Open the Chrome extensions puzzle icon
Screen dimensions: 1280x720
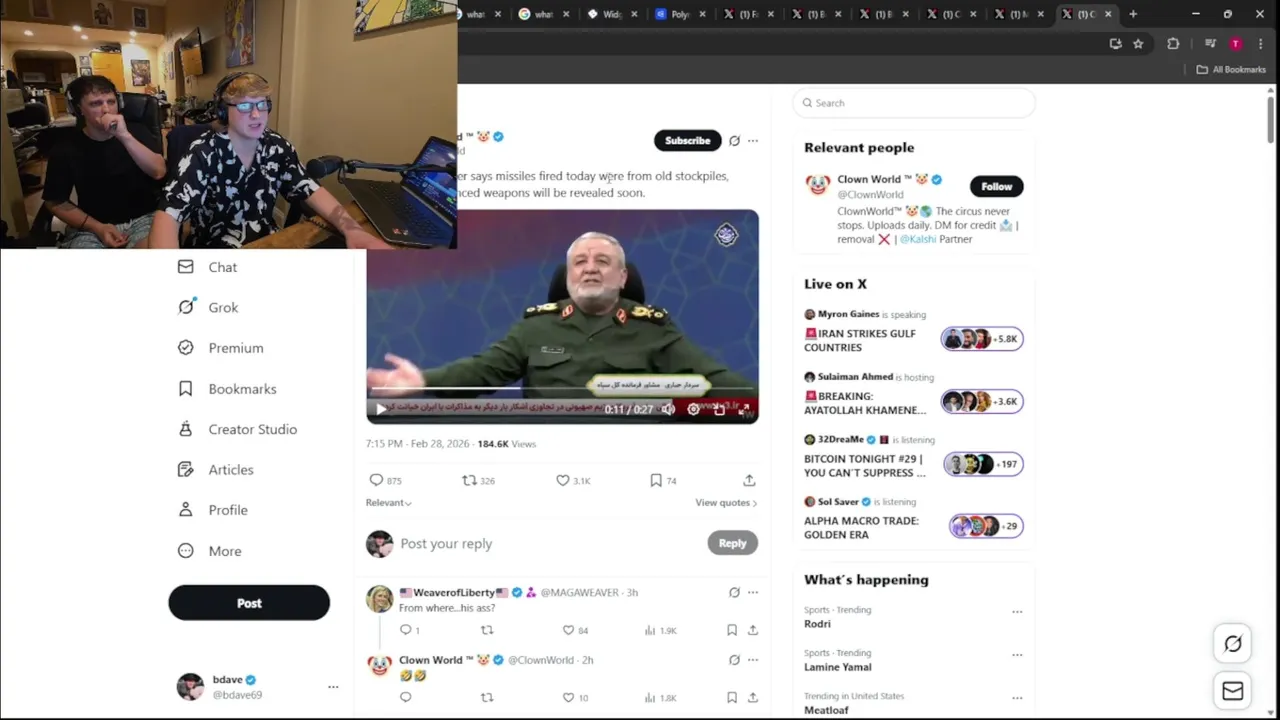tap(1173, 44)
